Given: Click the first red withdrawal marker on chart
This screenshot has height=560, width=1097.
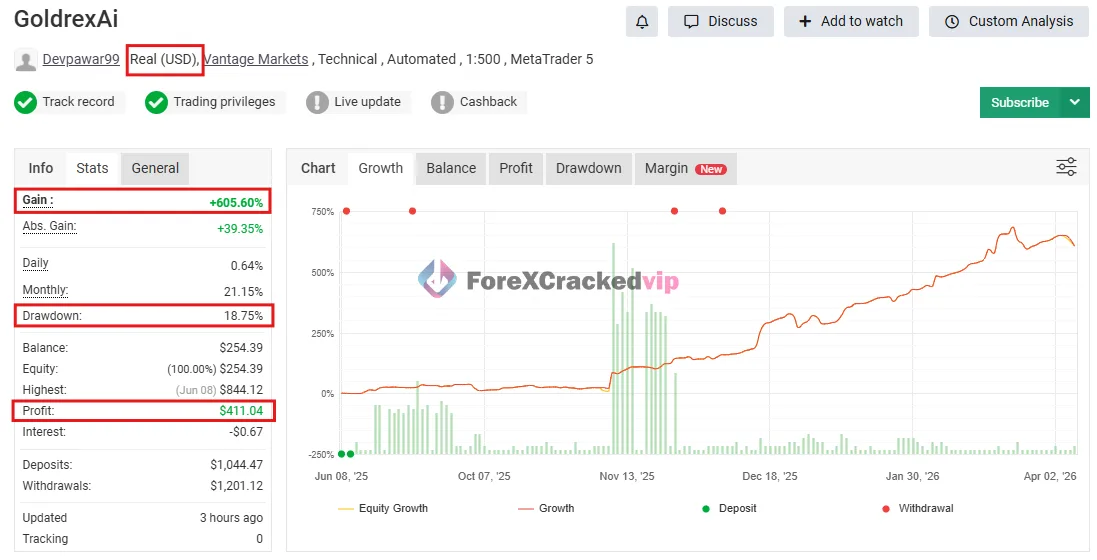Looking at the screenshot, I should point(346,211).
